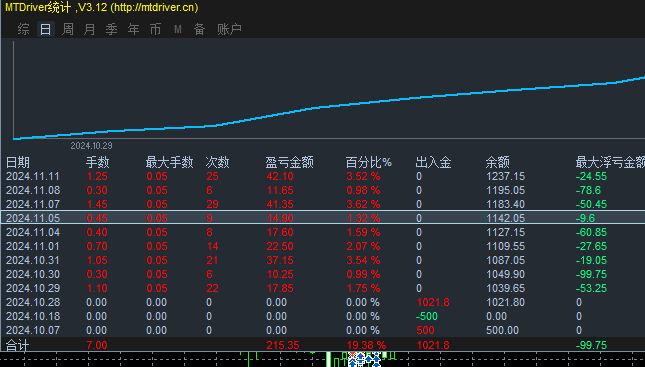The height and width of the screenshot is (367, 645).
Task: Click the blue equity curve line
Action: click(329, 107)
